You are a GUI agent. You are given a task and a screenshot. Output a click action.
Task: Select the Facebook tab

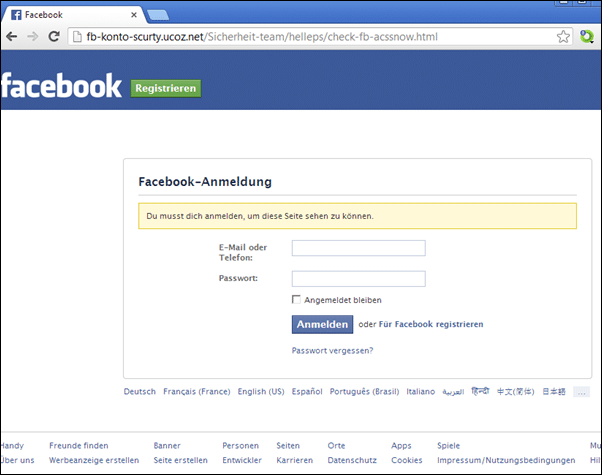click(x=73, y=15)
